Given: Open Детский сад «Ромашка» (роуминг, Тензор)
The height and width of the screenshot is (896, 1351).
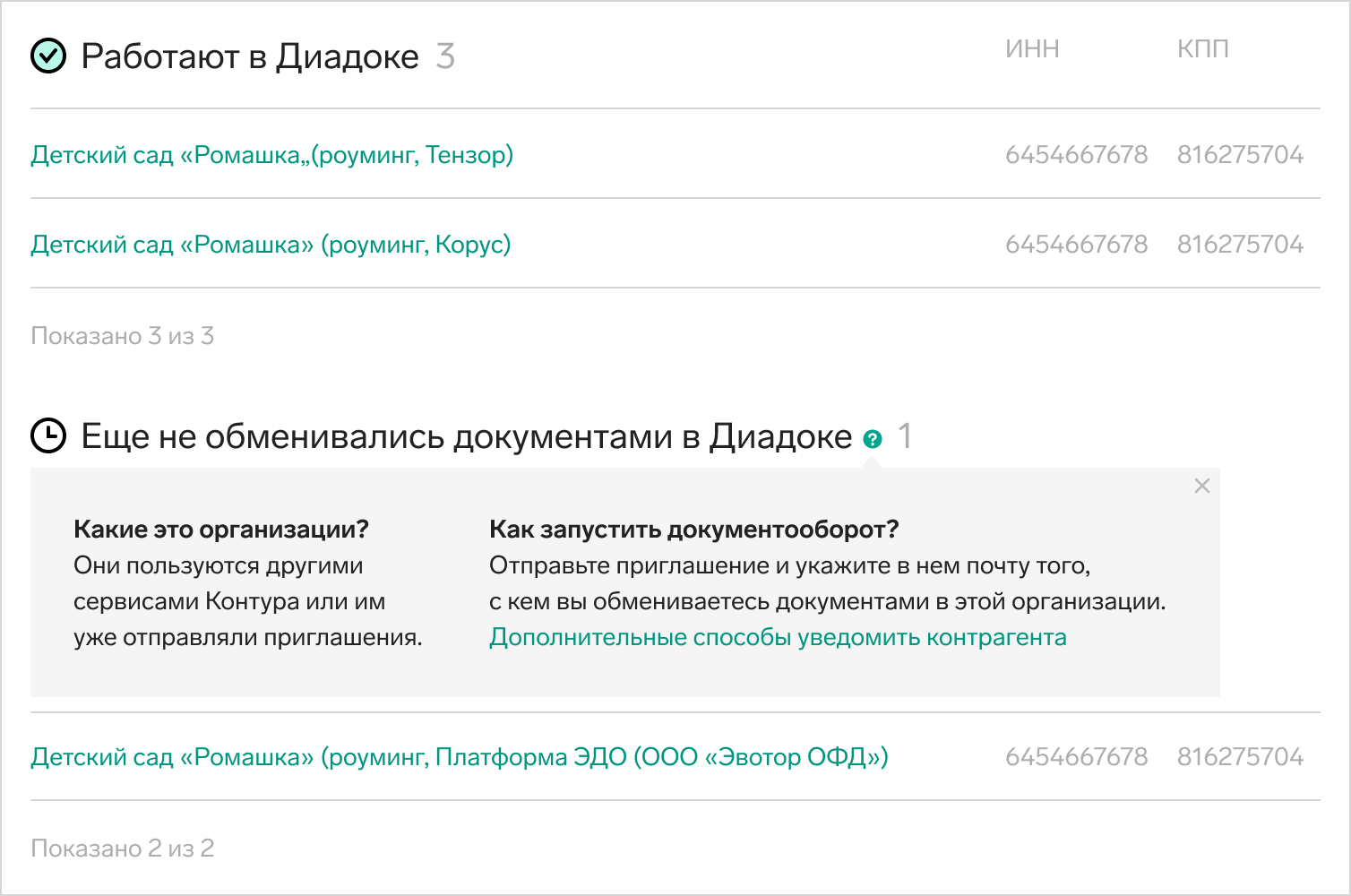Looking at the screenshot, I should pos(272,155).
